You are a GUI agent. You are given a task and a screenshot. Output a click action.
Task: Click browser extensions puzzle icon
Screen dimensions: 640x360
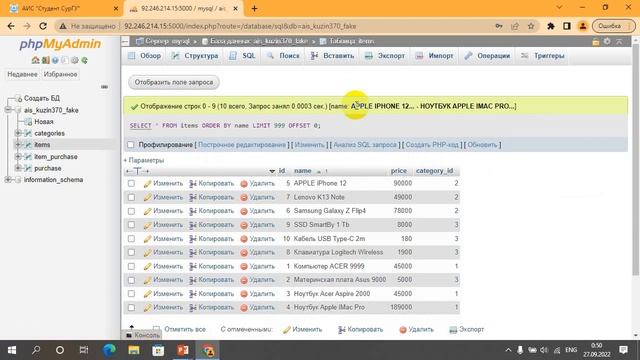click(551, 26)
